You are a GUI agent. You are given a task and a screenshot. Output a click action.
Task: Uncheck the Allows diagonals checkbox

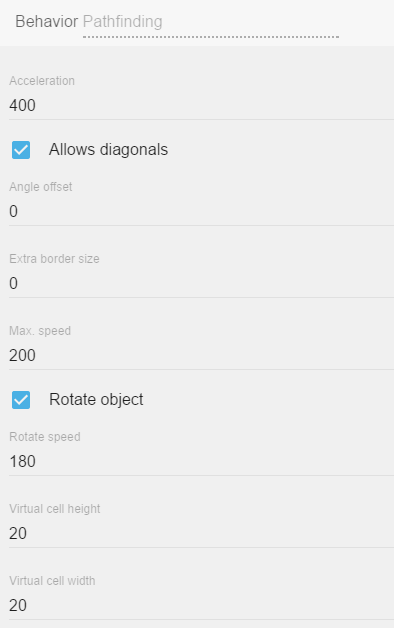[21, 150]
